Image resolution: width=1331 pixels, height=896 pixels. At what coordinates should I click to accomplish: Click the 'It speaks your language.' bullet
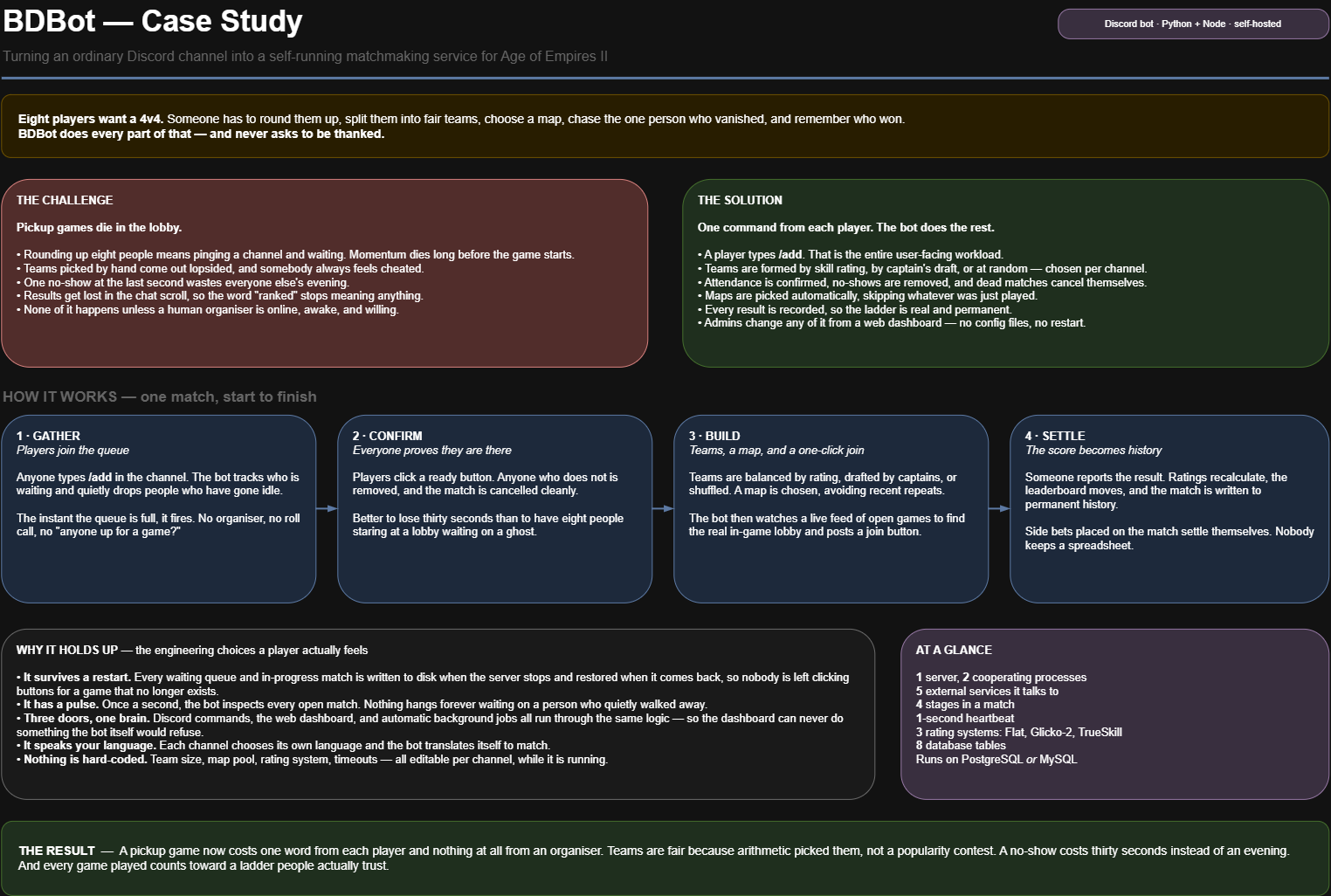coord(283,746)
